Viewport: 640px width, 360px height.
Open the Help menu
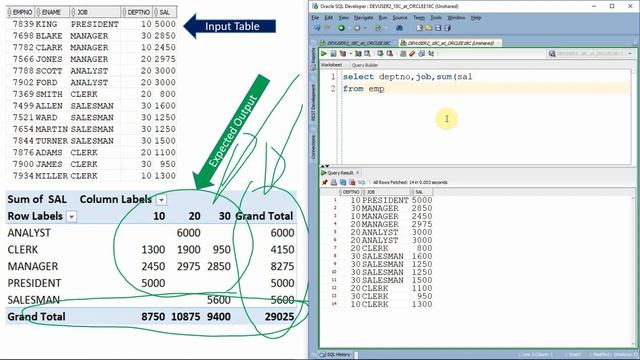pyautogui.click(x=476, y=18)
